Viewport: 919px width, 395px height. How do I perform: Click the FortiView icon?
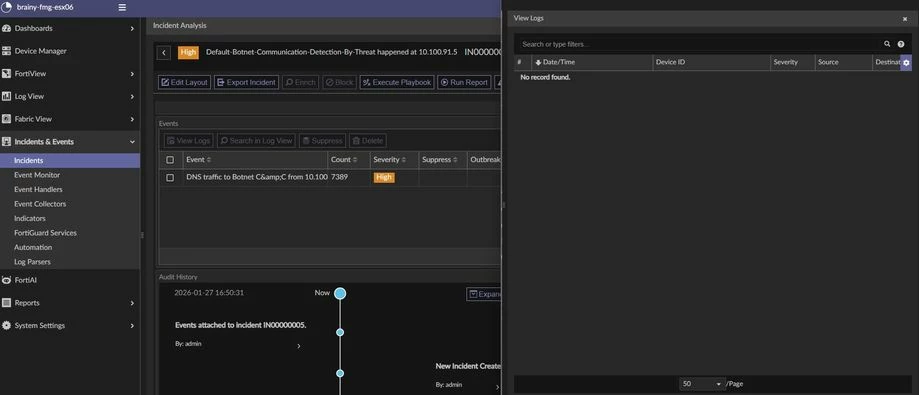(6, 74)
